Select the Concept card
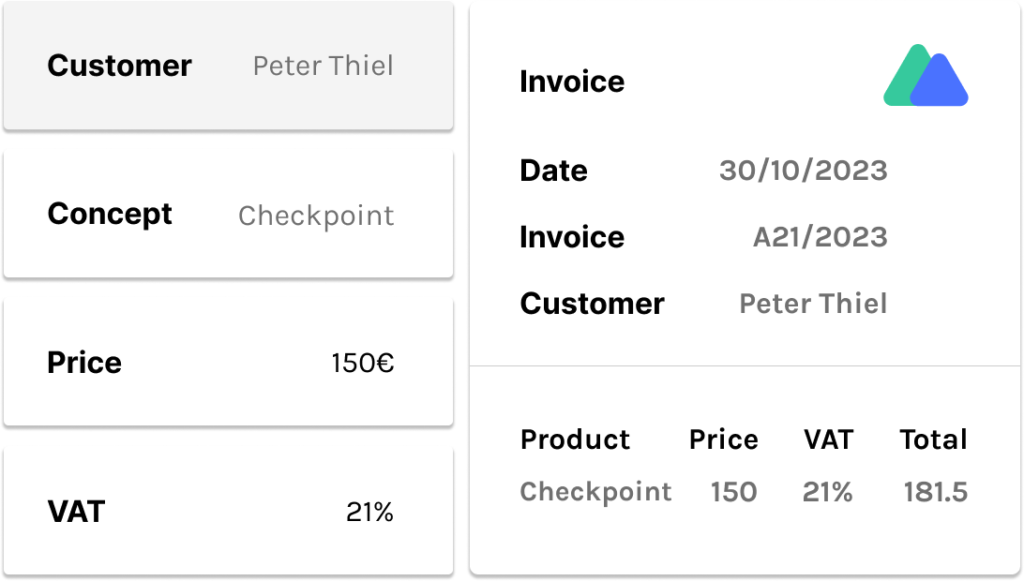Viewport: 1024px width, 581px height. 228,214
